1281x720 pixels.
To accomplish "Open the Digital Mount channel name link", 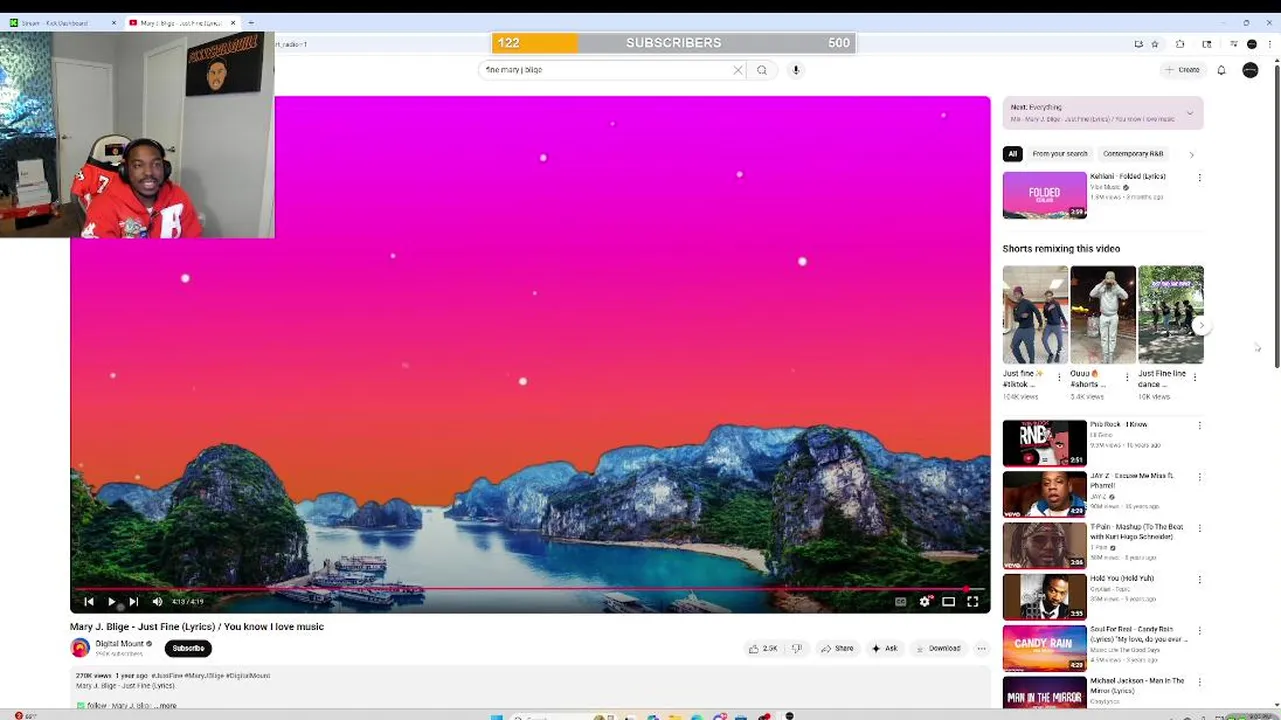I will (x=120, y=643).
